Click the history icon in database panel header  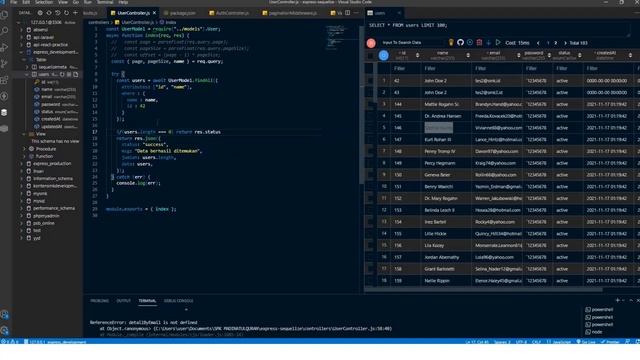pos(58,13)
